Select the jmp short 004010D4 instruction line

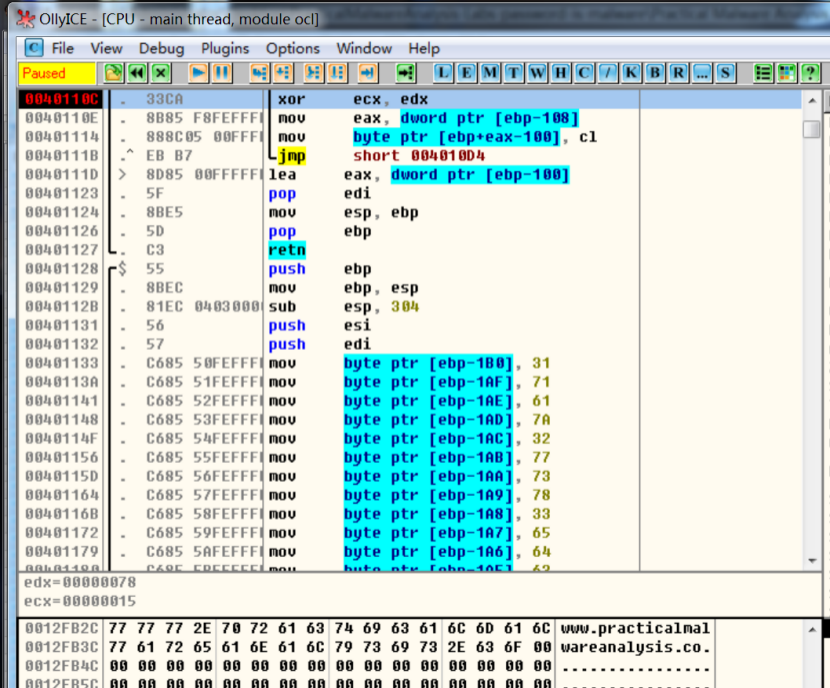[x=420, y=155]
